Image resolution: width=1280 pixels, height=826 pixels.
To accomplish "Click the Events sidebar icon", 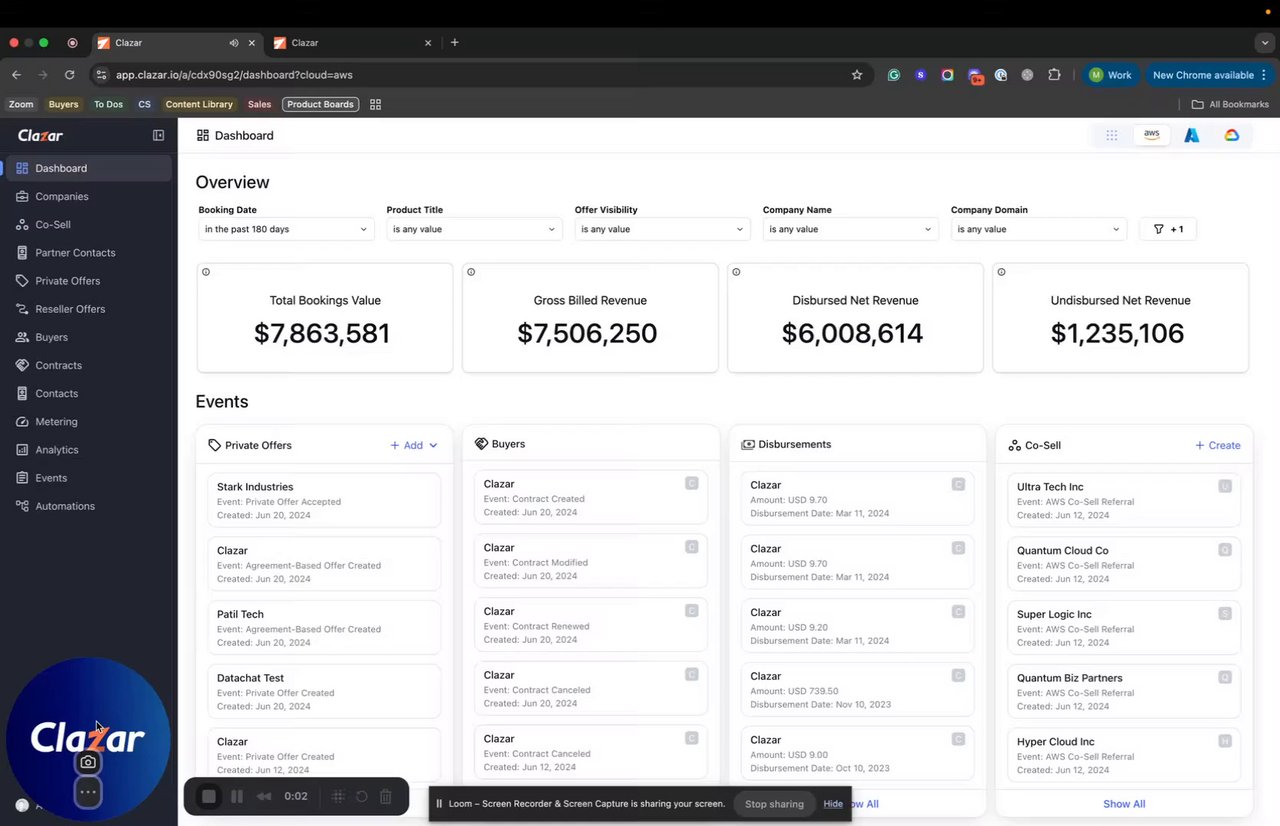I will tap(22, 478).
